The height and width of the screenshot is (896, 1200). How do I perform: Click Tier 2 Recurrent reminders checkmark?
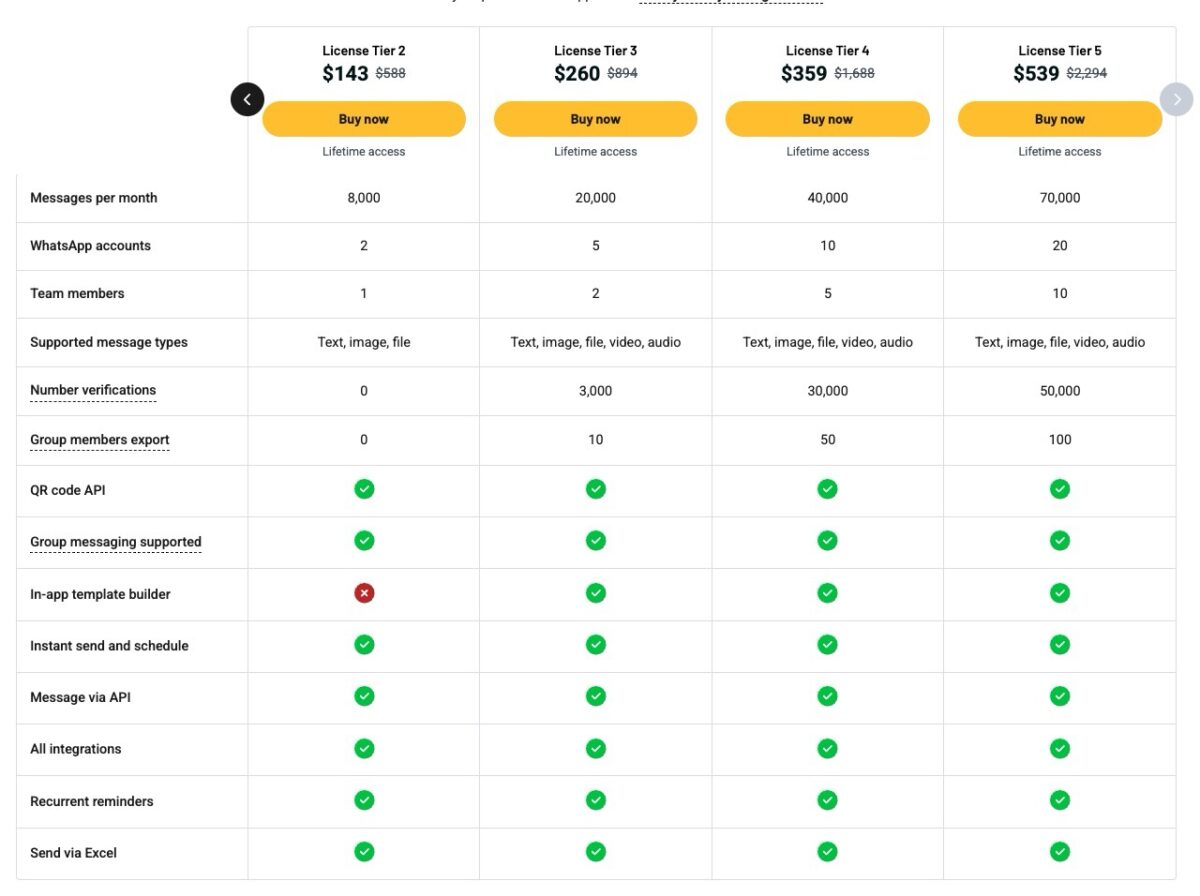click(x=364, y=800)
